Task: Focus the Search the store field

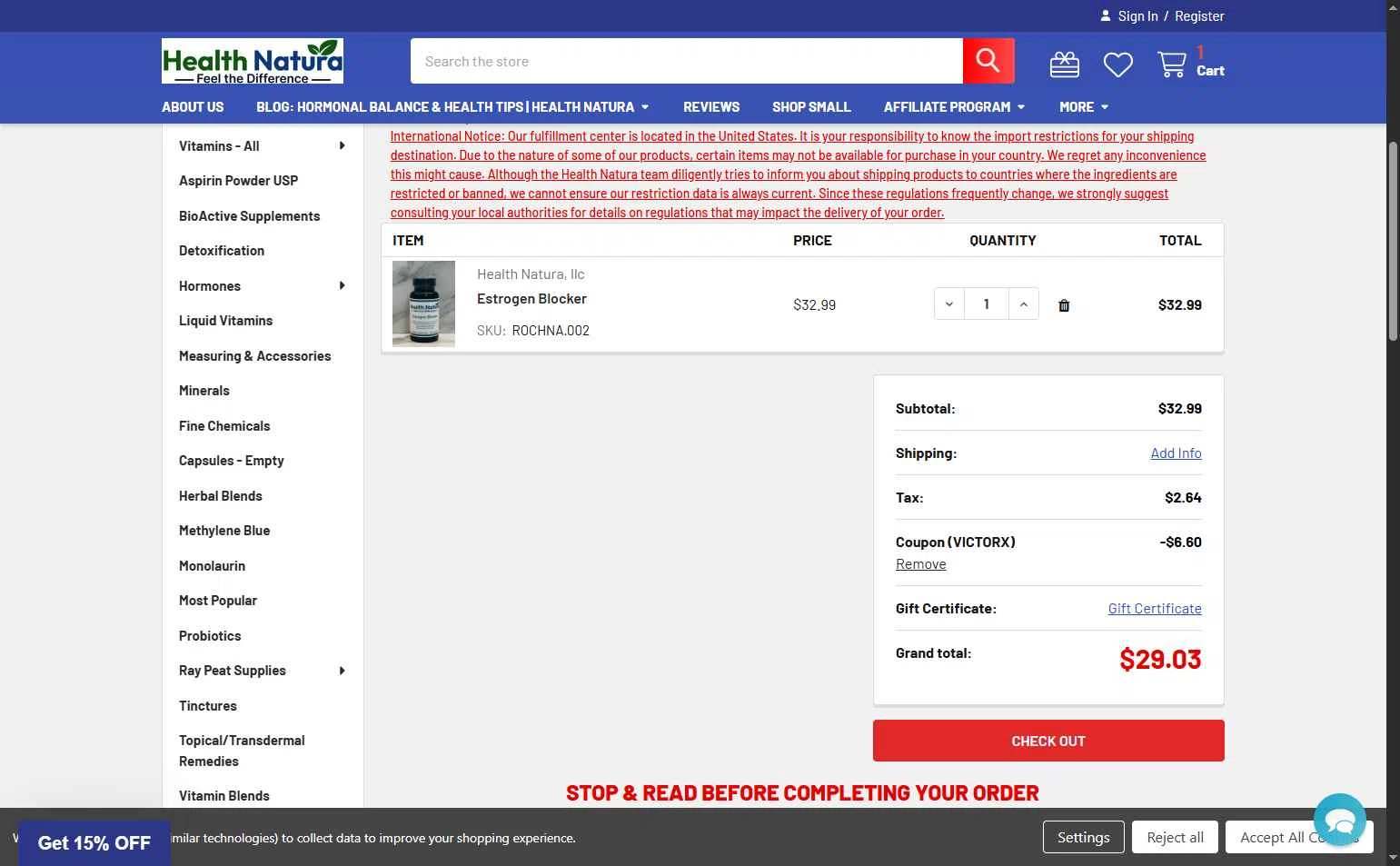Action: coord(687,61)
